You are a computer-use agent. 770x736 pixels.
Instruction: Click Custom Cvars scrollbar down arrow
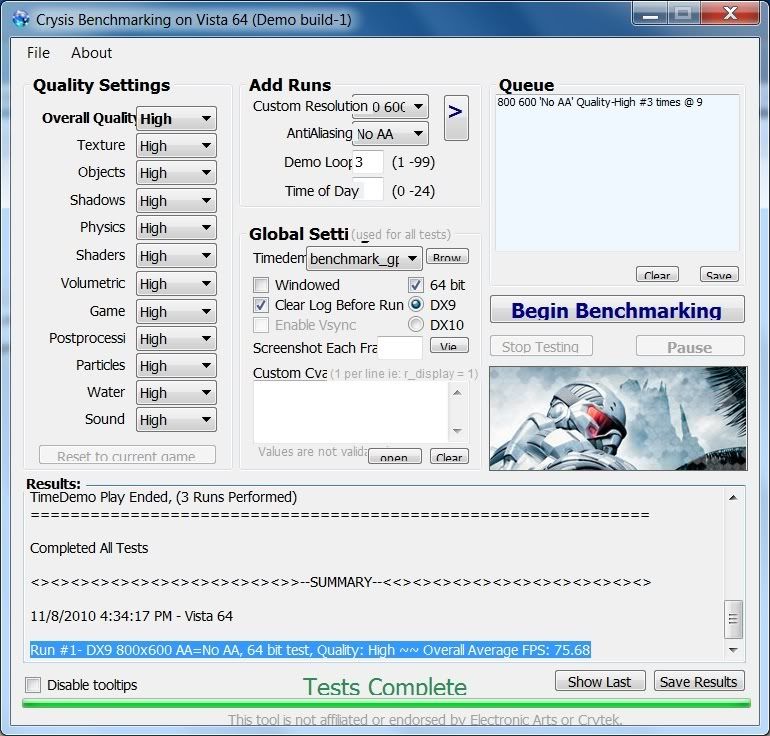point(457,431)
